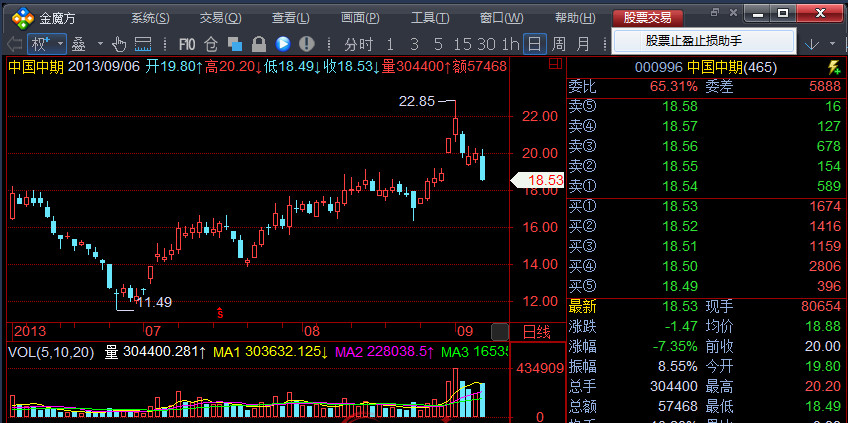This screenshot has height=423, width=848.
Task: Click the grey square button beside 日线
Action: pos(500,332)
